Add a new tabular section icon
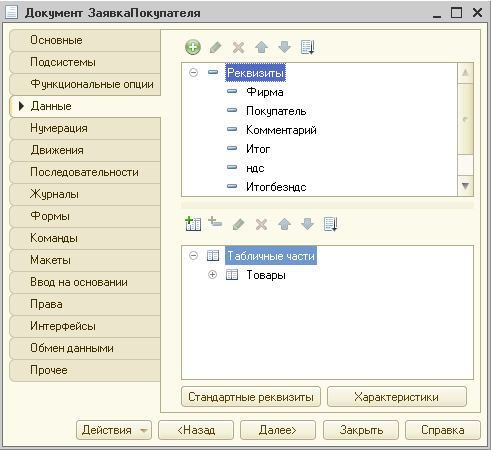 tap(193, 224)
